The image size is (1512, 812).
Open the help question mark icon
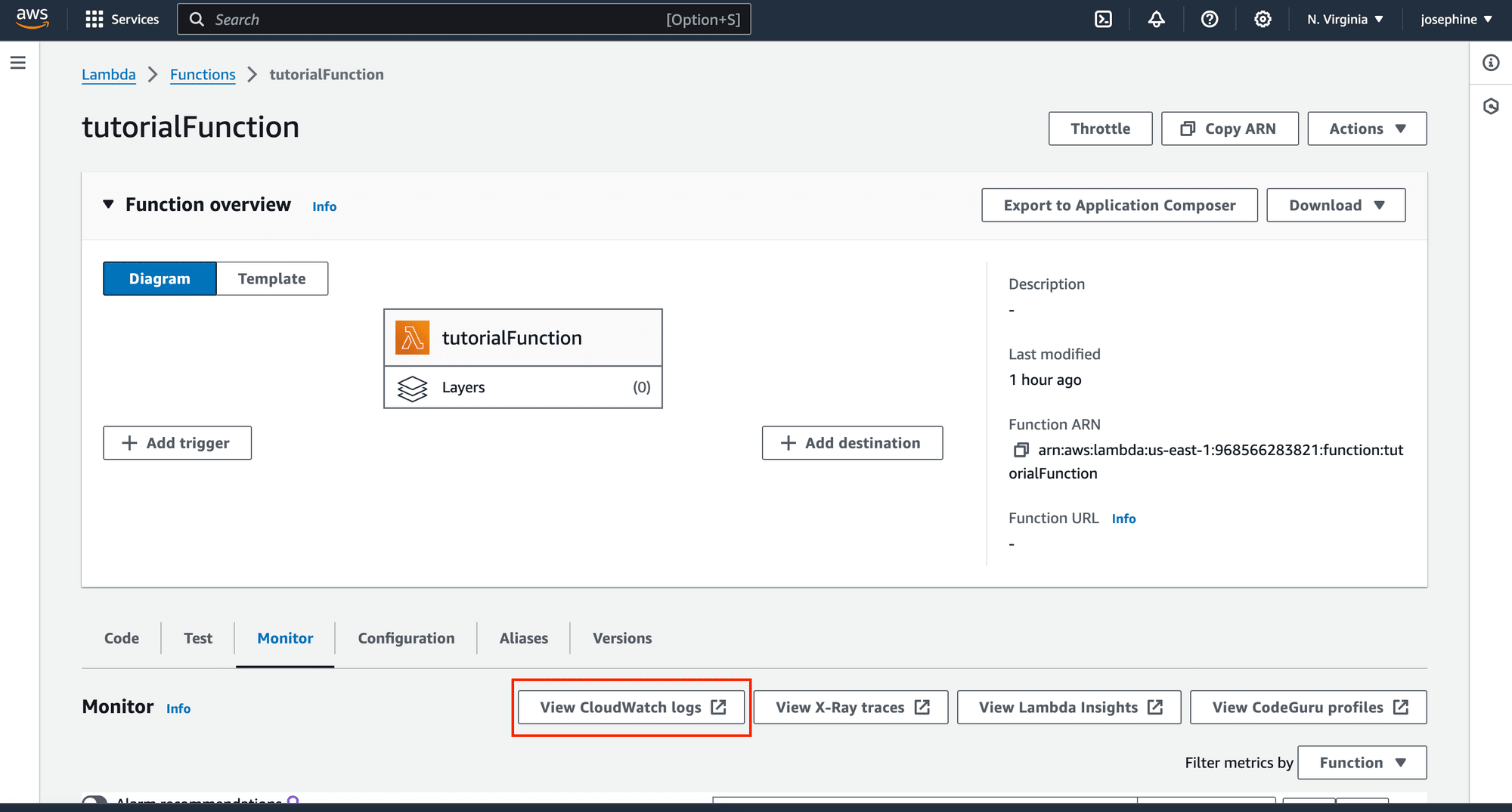tap(1209, 20)
